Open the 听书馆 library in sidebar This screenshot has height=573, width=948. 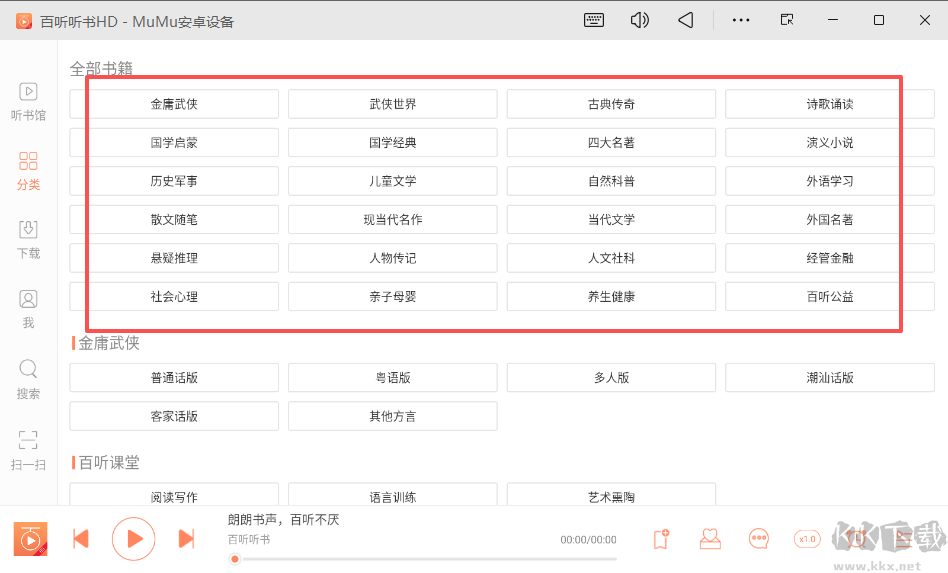(28, 101)
